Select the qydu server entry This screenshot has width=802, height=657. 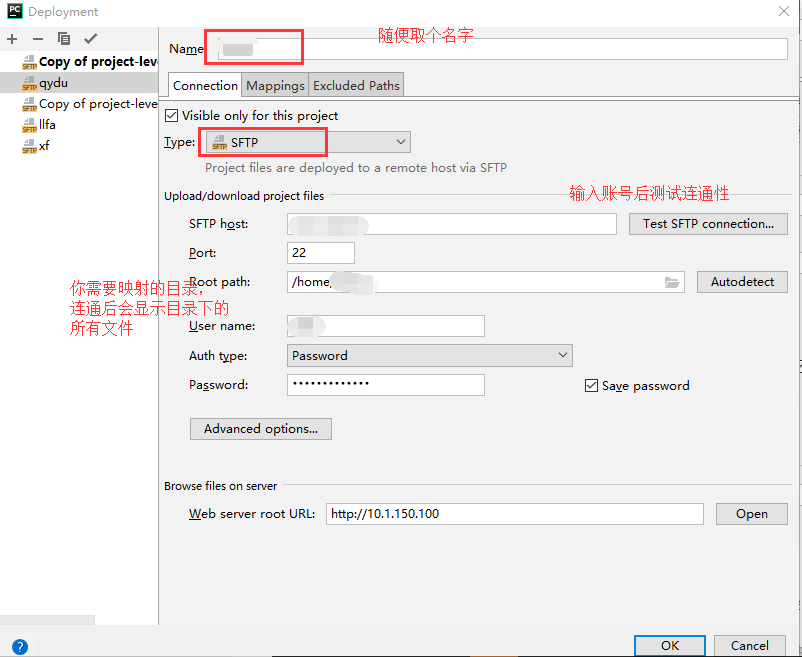click(x=79, y=83)
